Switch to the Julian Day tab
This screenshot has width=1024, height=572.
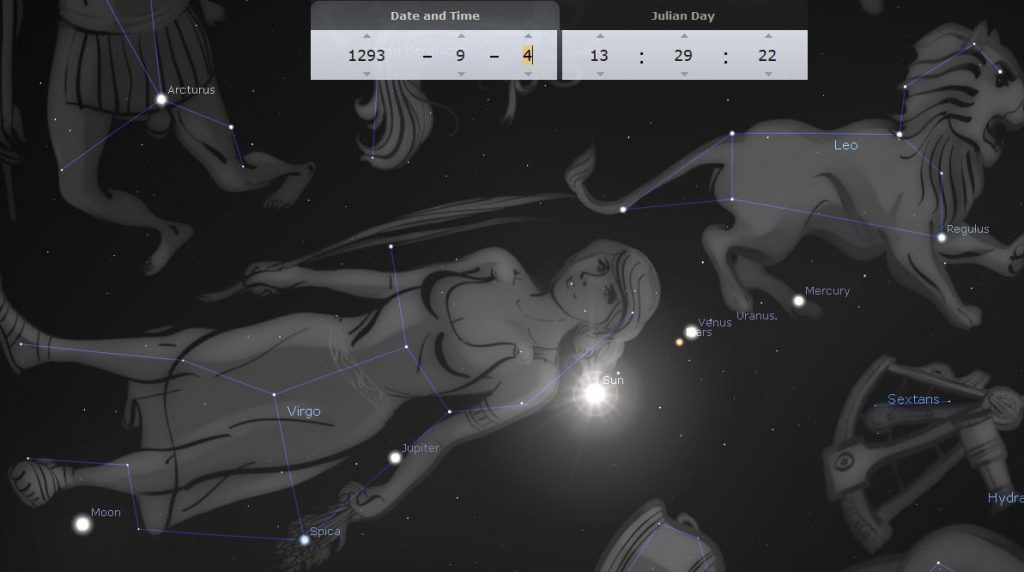[683, 16]
